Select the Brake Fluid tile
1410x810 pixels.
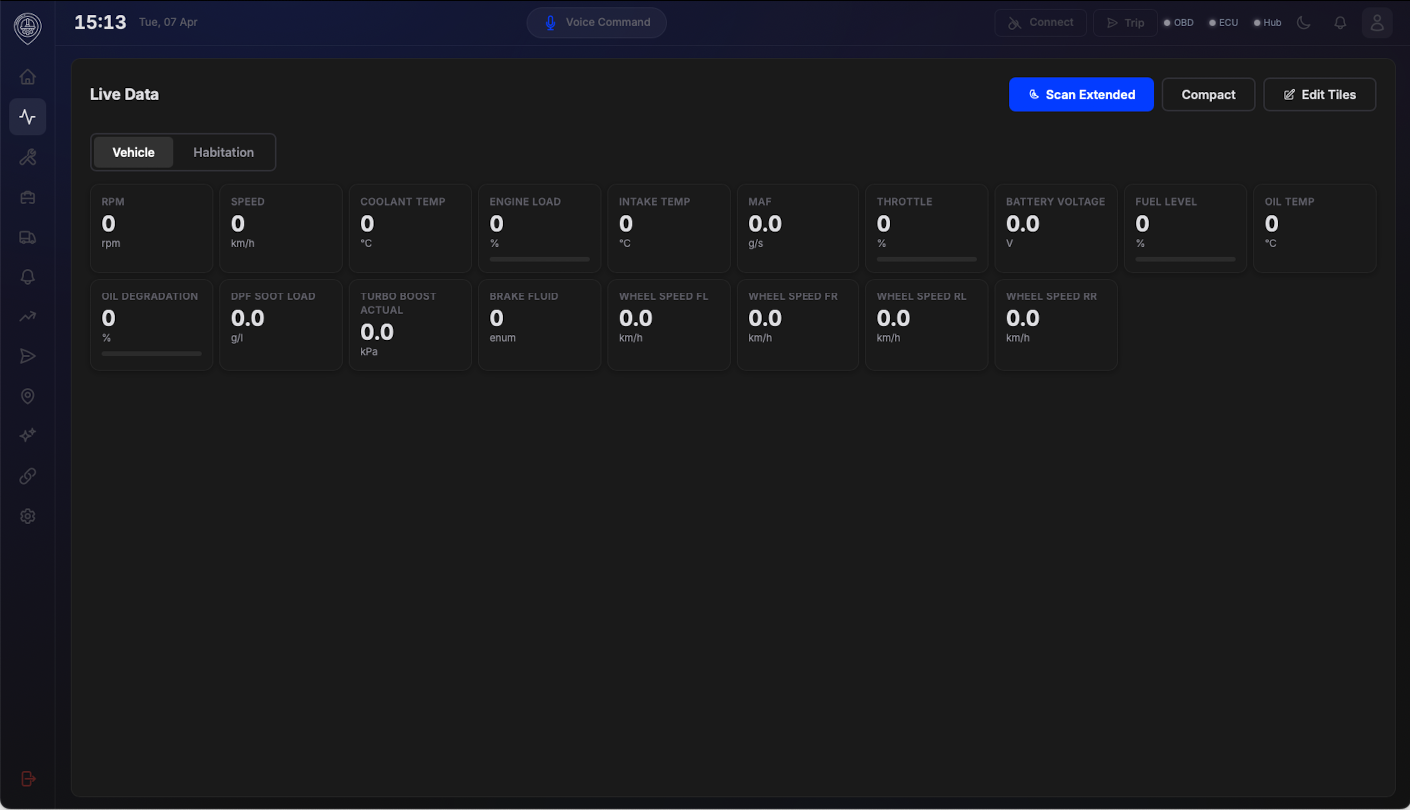[539, 325]
